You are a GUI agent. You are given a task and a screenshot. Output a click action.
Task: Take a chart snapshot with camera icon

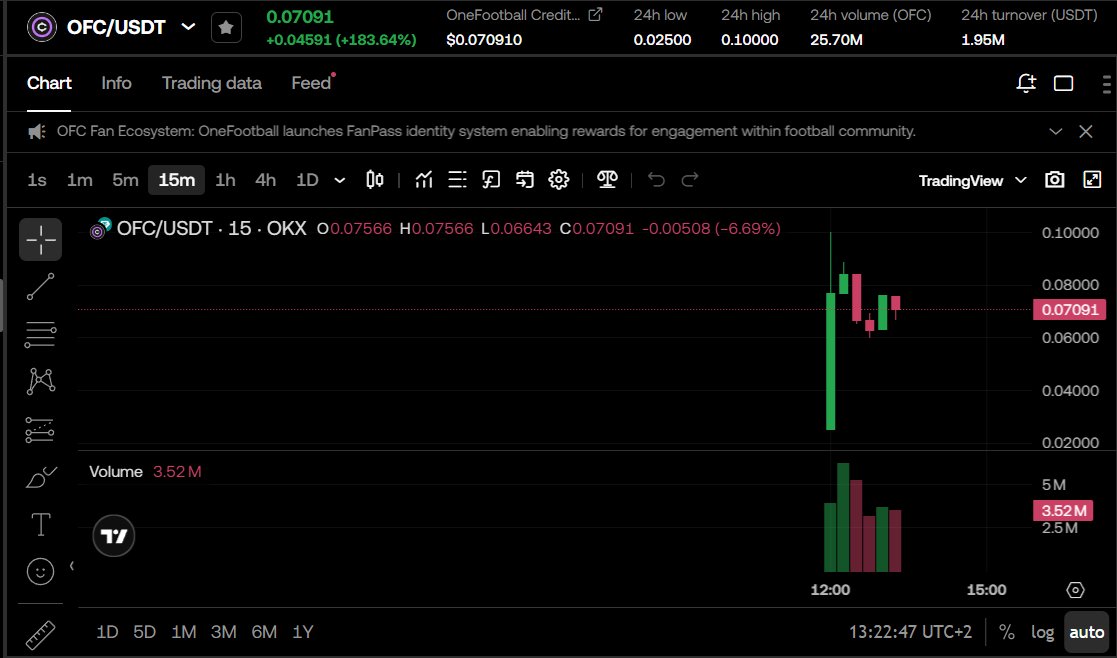click(1054, 180)
